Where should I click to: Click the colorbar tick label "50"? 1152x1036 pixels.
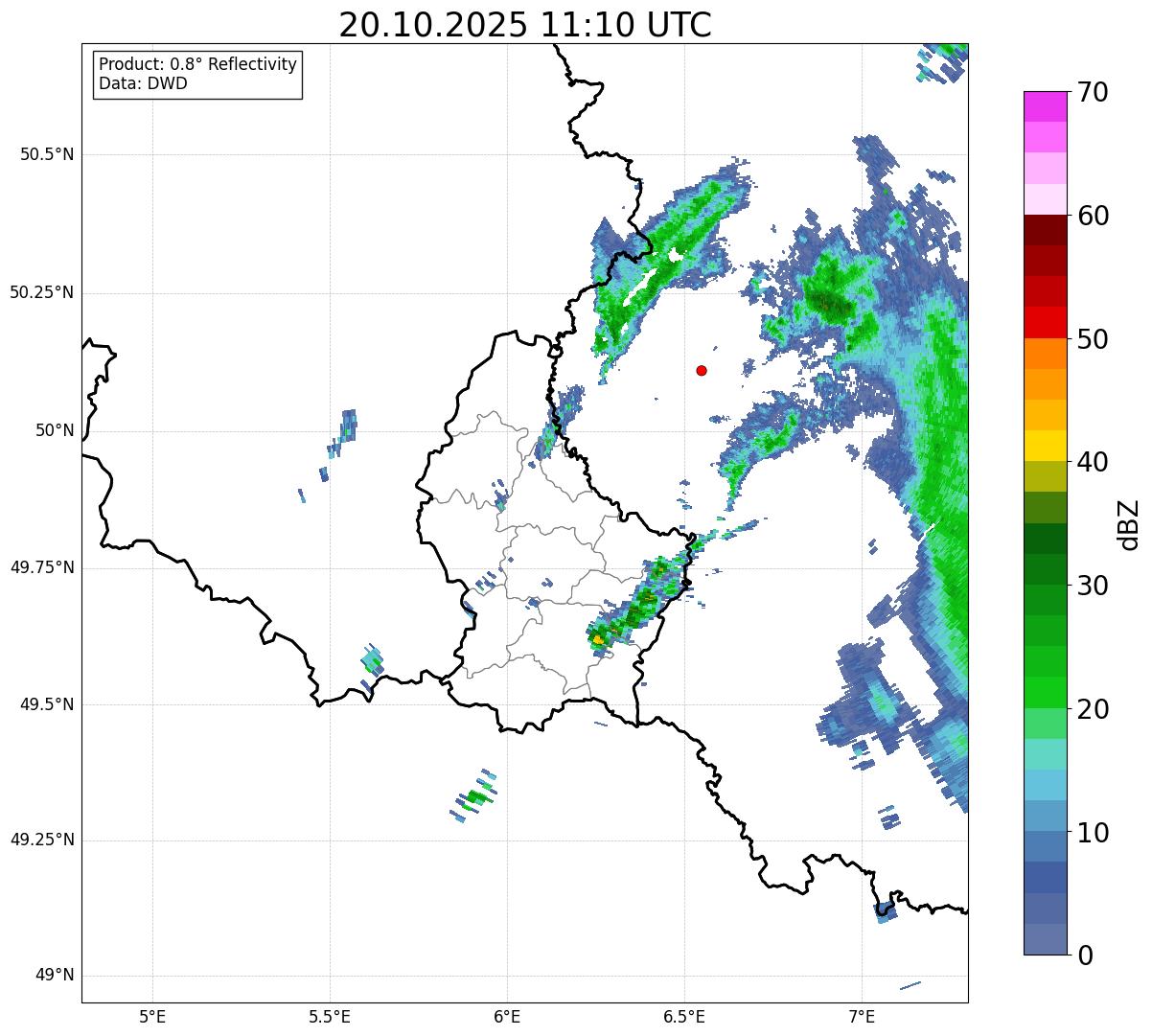[1093, 339]
